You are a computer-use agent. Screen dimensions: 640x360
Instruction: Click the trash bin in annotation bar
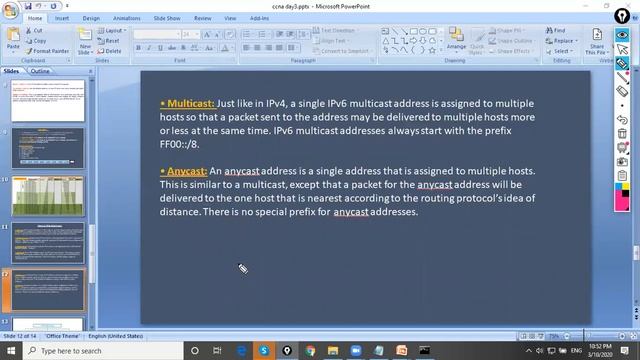pos(622,133)
